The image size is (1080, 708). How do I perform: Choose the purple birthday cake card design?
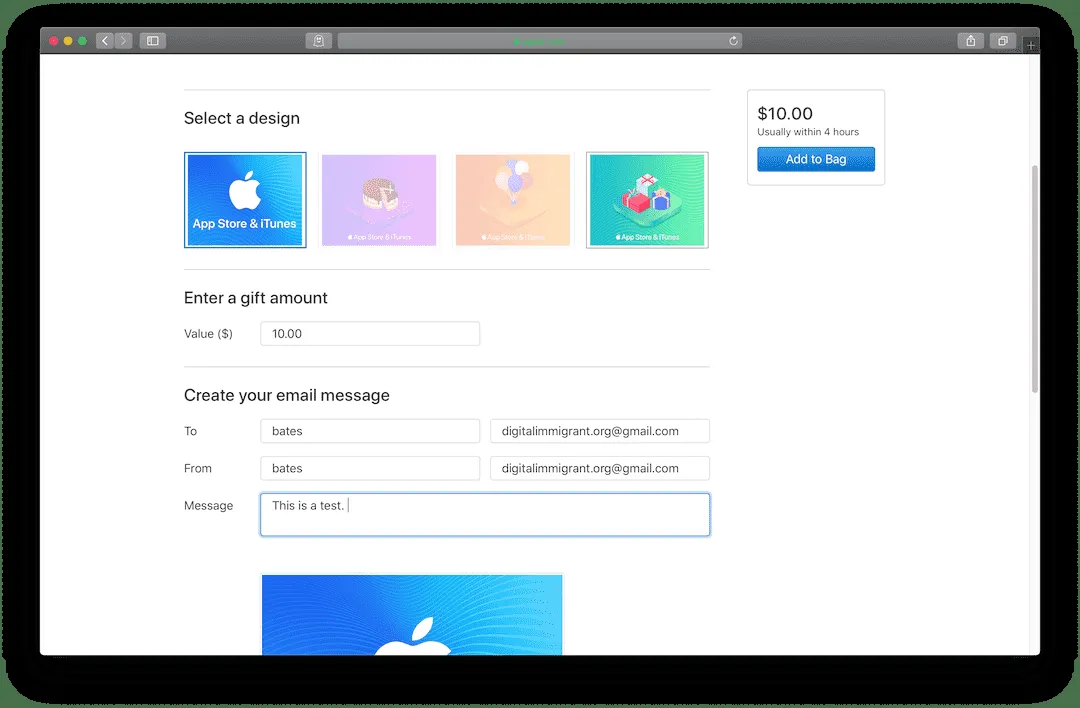click(379, 200)
